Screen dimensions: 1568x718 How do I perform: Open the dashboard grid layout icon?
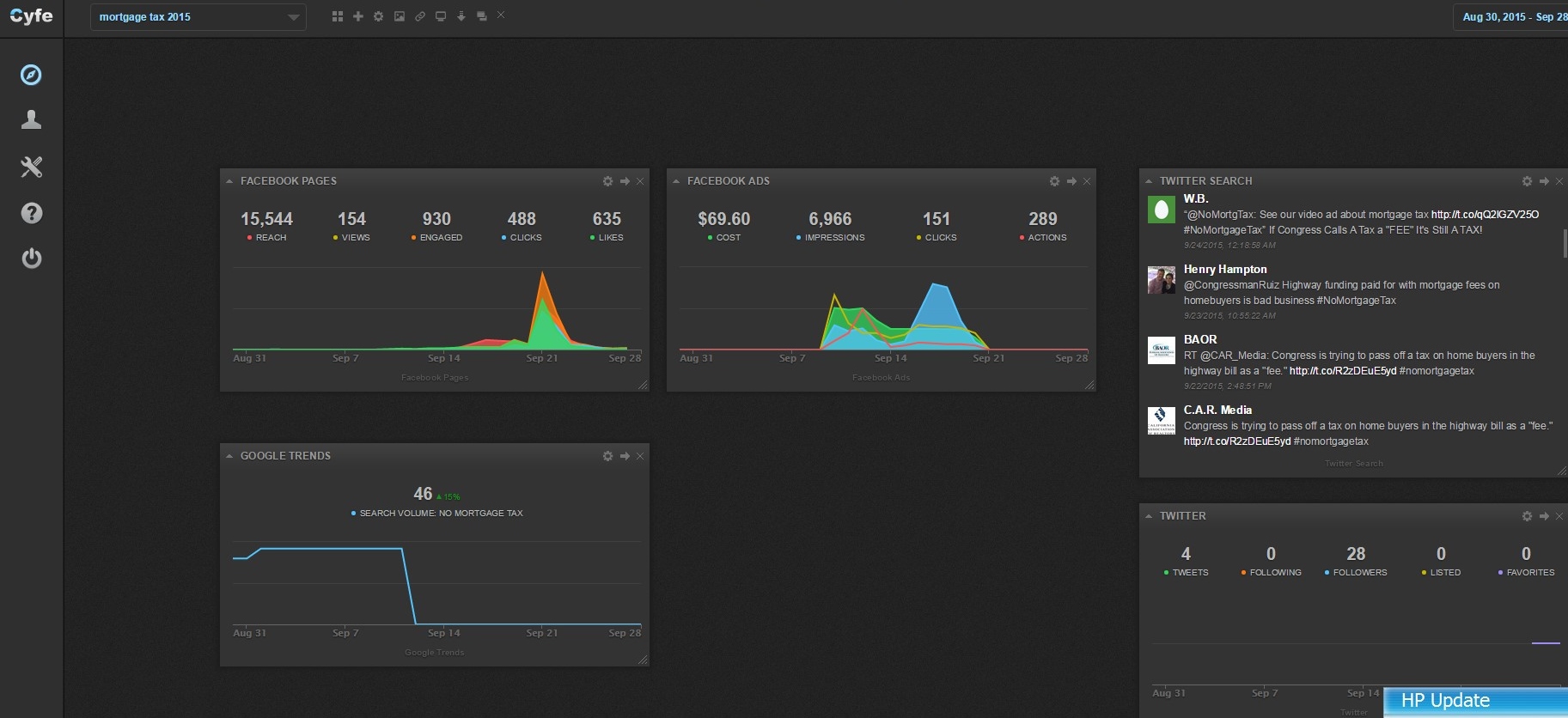click(338, 16)
